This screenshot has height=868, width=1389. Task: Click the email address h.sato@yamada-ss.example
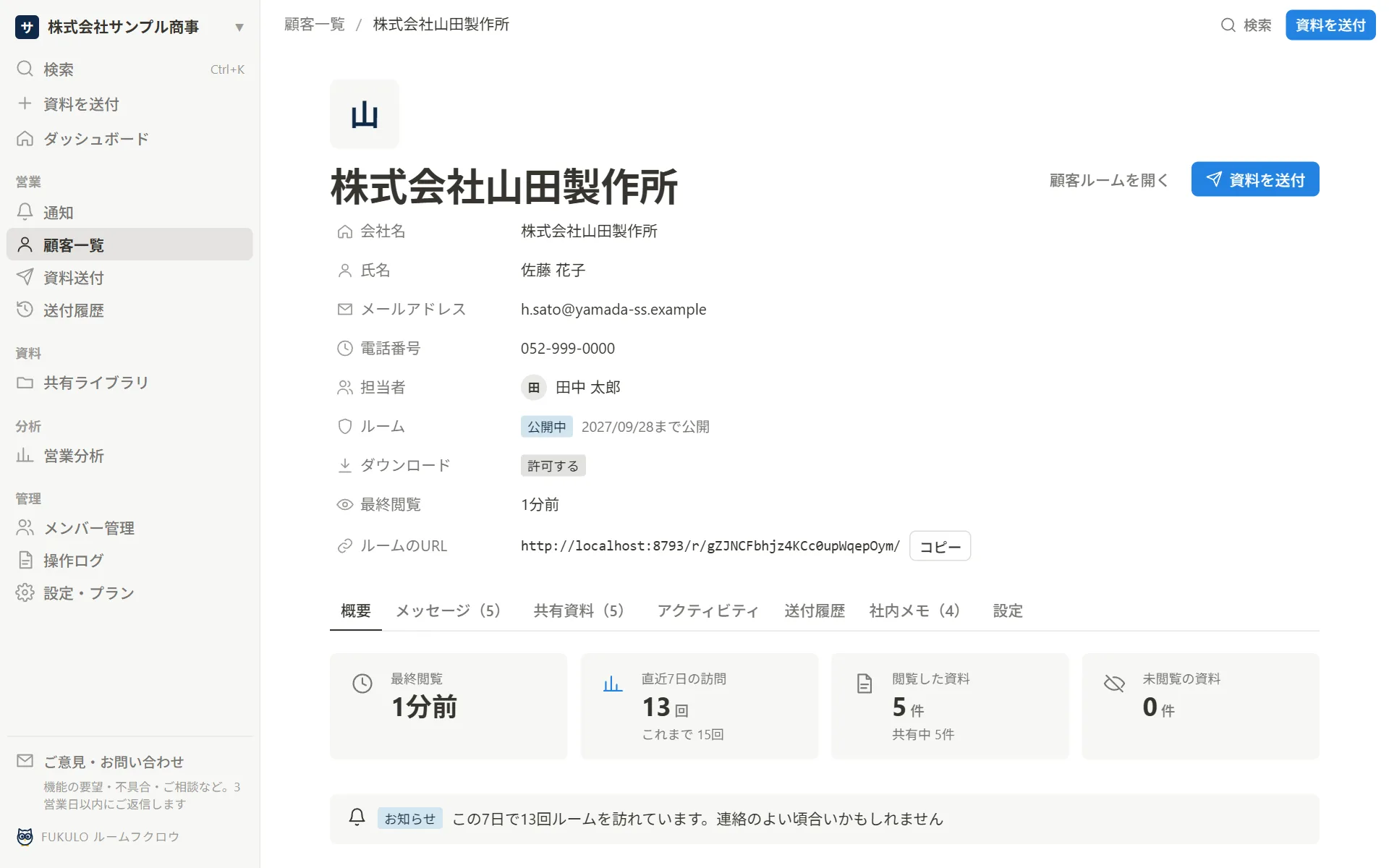point(613,310)
